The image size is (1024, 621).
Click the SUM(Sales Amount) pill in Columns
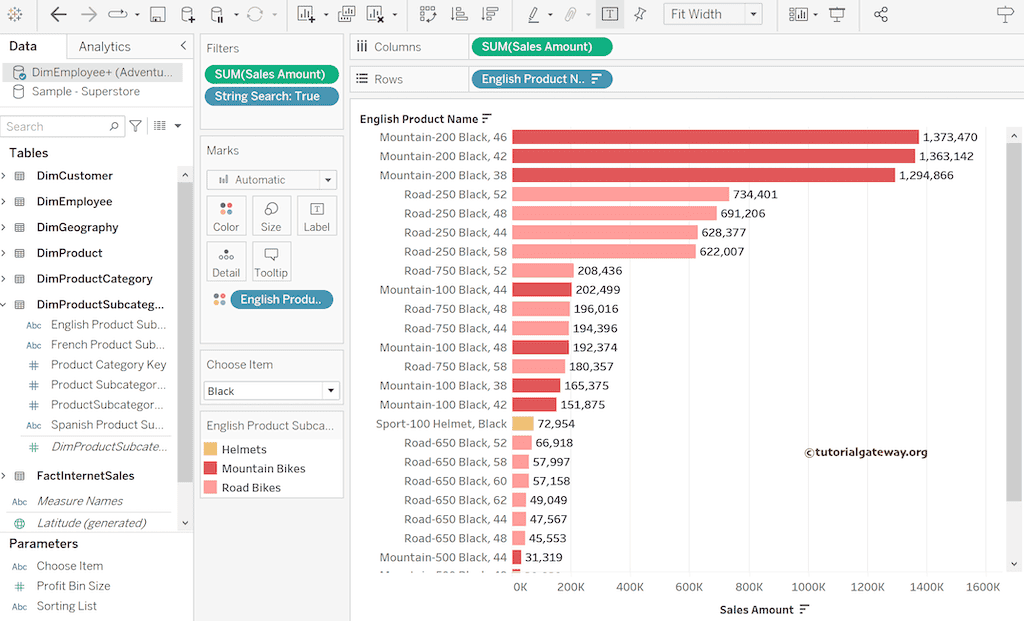[541, 46]
